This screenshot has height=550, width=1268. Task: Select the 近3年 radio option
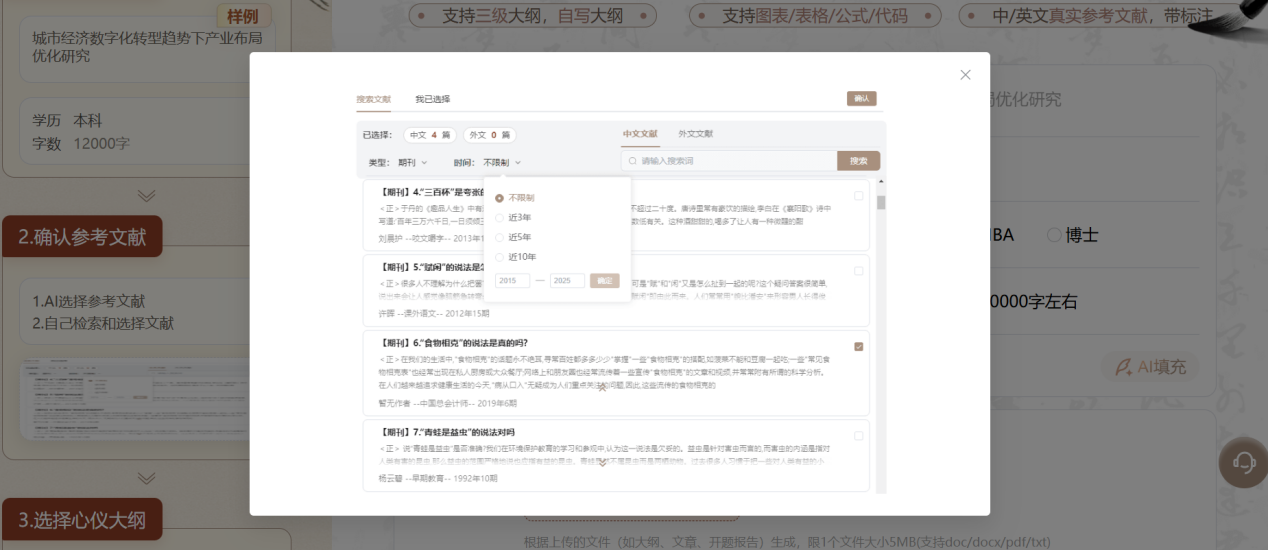[x=513, y=217]
